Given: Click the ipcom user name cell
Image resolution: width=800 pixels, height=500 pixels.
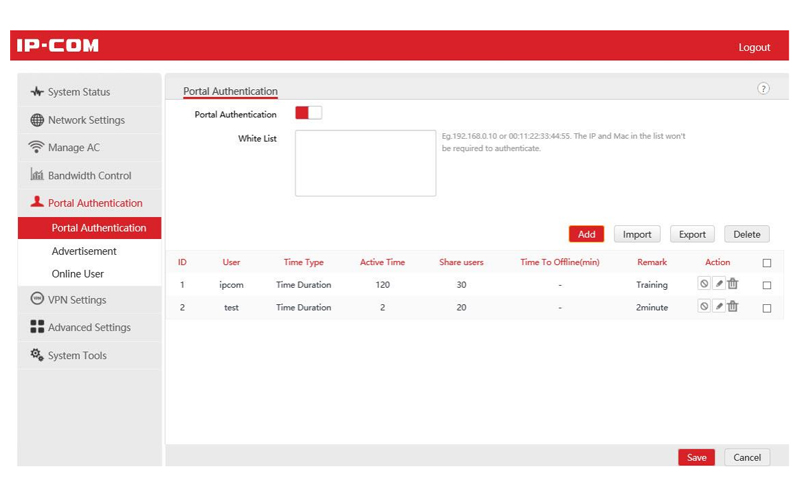Looking at the screenshot, I should 231,285.
